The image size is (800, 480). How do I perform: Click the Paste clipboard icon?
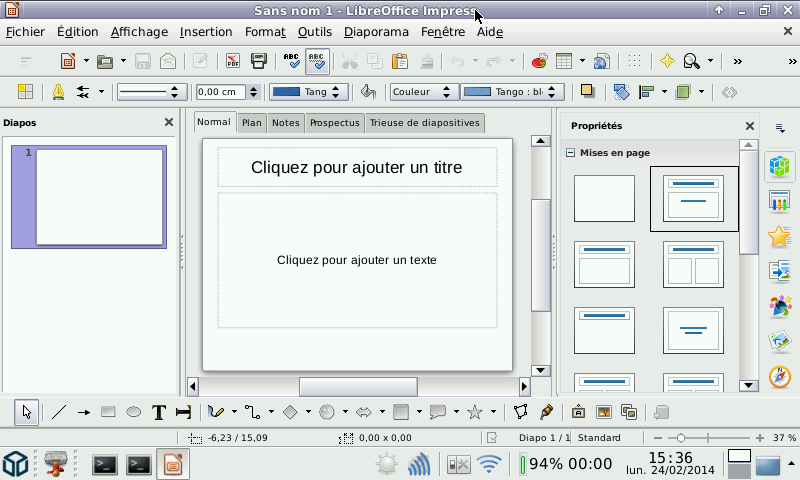(400, 61)
